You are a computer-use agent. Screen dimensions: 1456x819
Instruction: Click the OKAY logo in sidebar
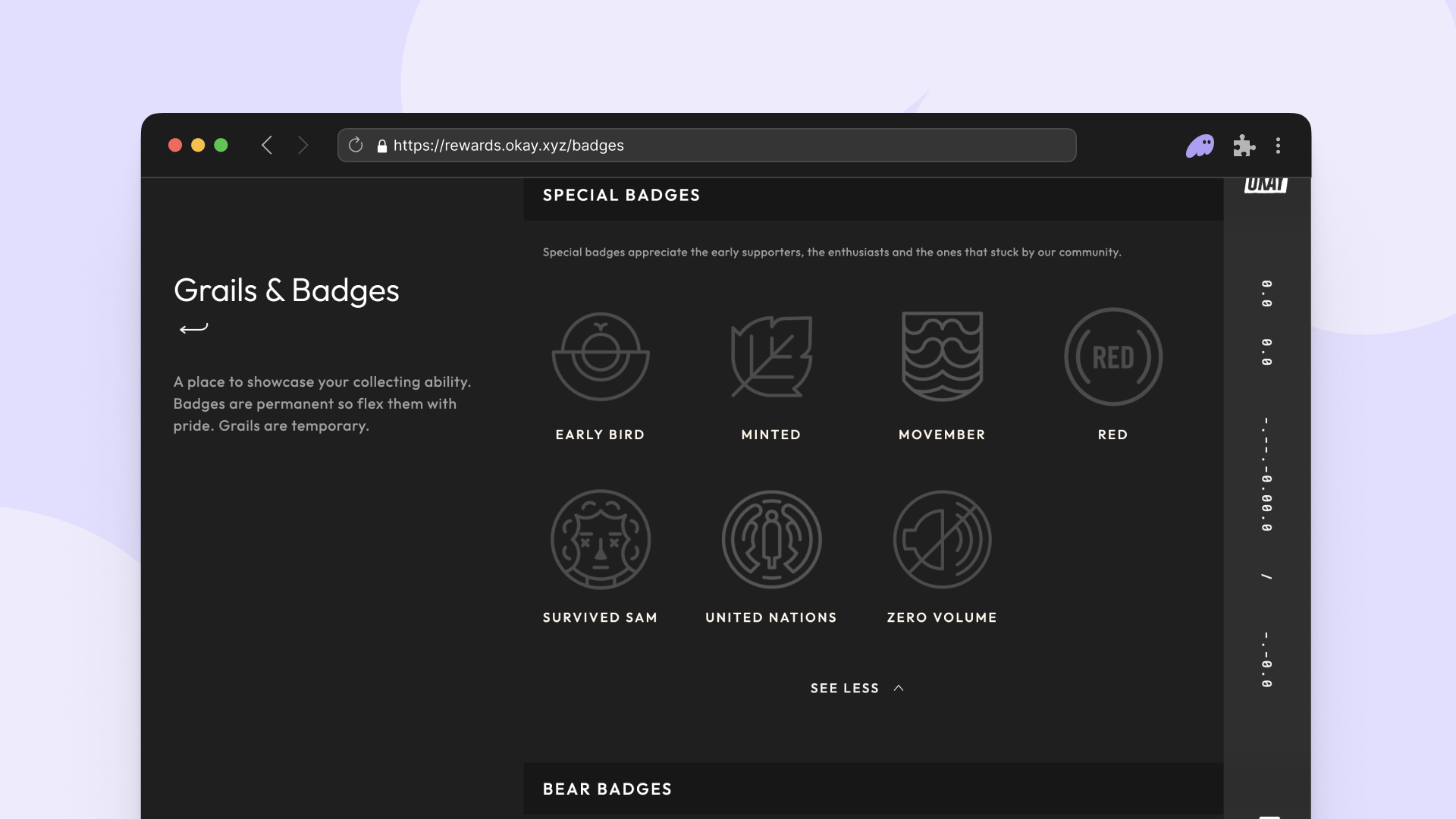1266,185
